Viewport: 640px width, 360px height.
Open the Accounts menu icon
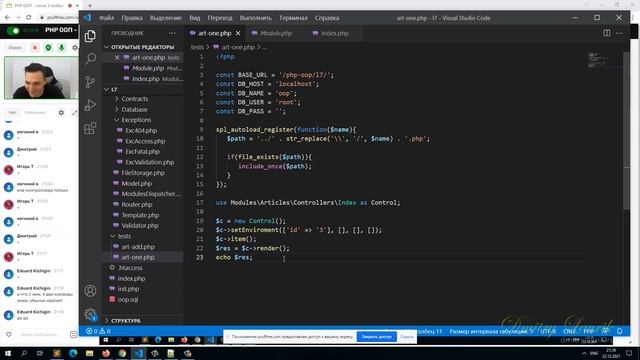(x=90, y=291)
